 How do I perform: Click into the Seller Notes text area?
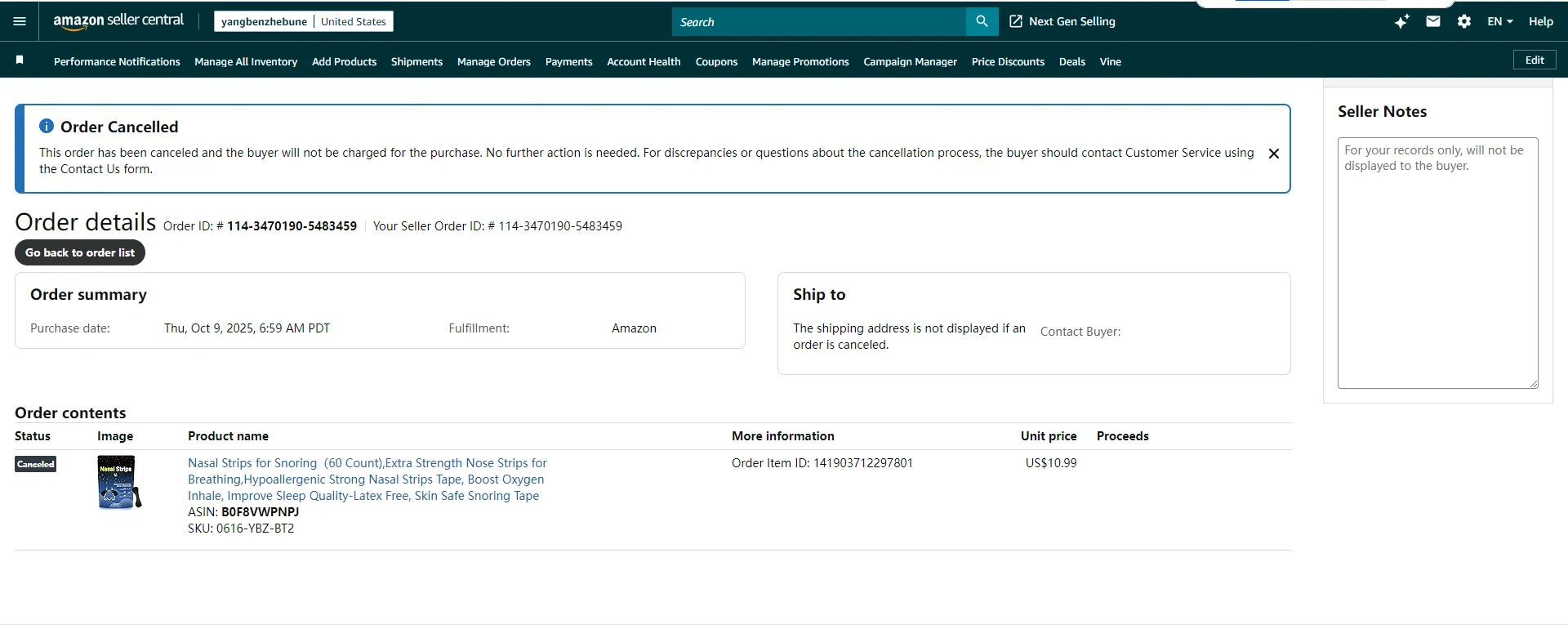point(1437,263)
